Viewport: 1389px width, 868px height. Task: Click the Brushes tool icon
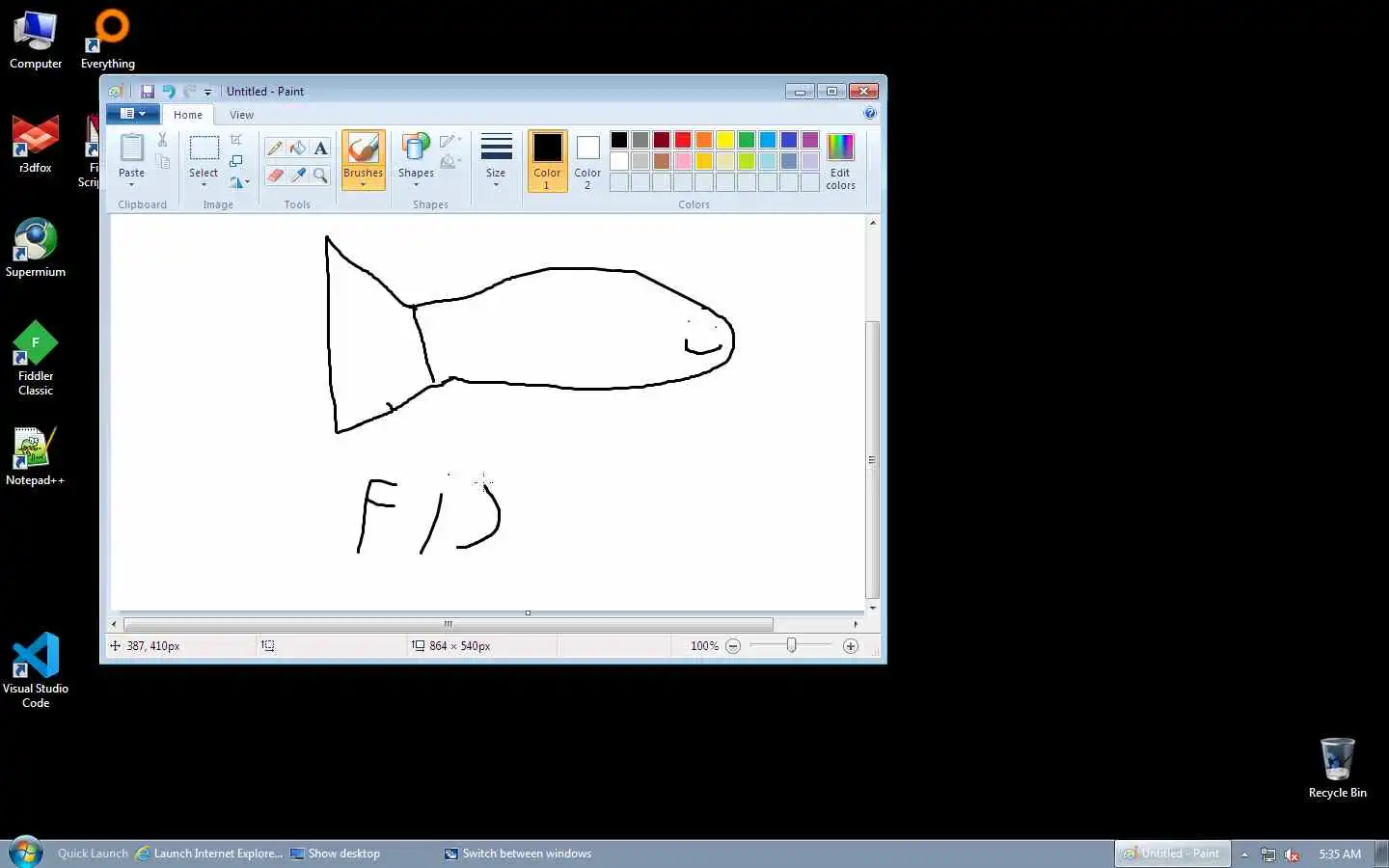coord(364,149)
